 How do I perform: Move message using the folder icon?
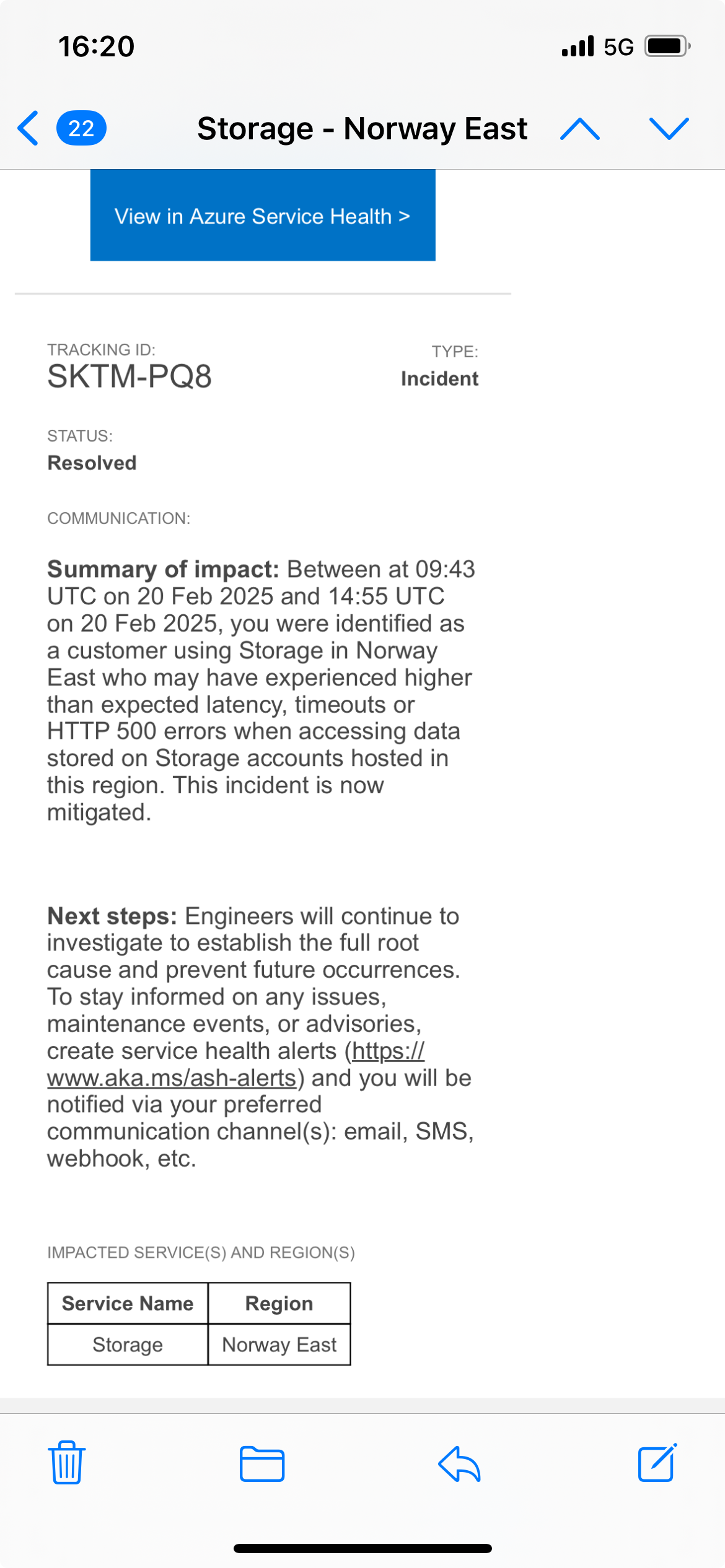[262, 1464]
